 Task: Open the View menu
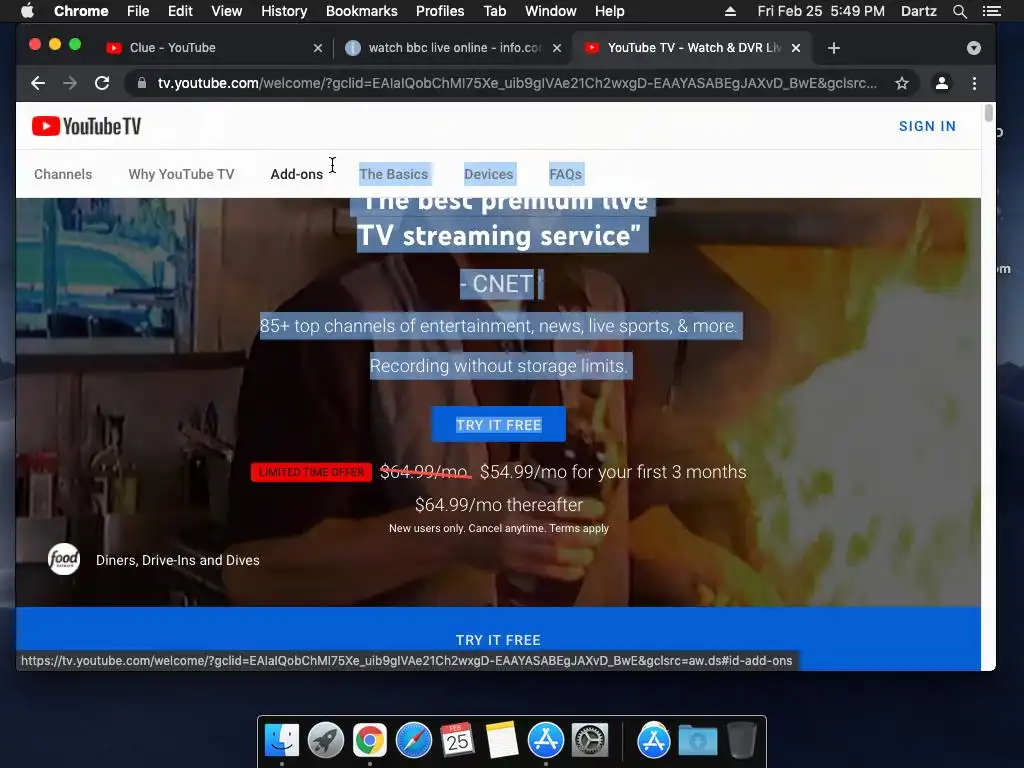point(227,11)
